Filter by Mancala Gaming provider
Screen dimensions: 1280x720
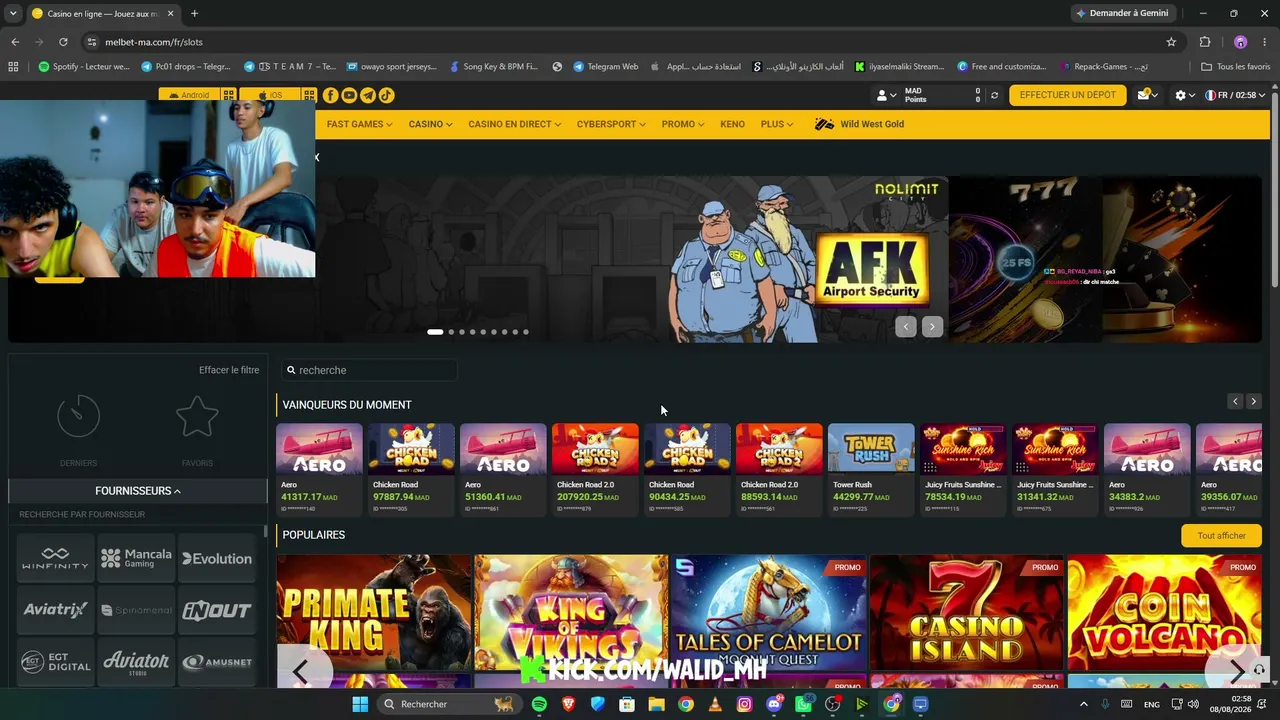[x=136, y=558]
